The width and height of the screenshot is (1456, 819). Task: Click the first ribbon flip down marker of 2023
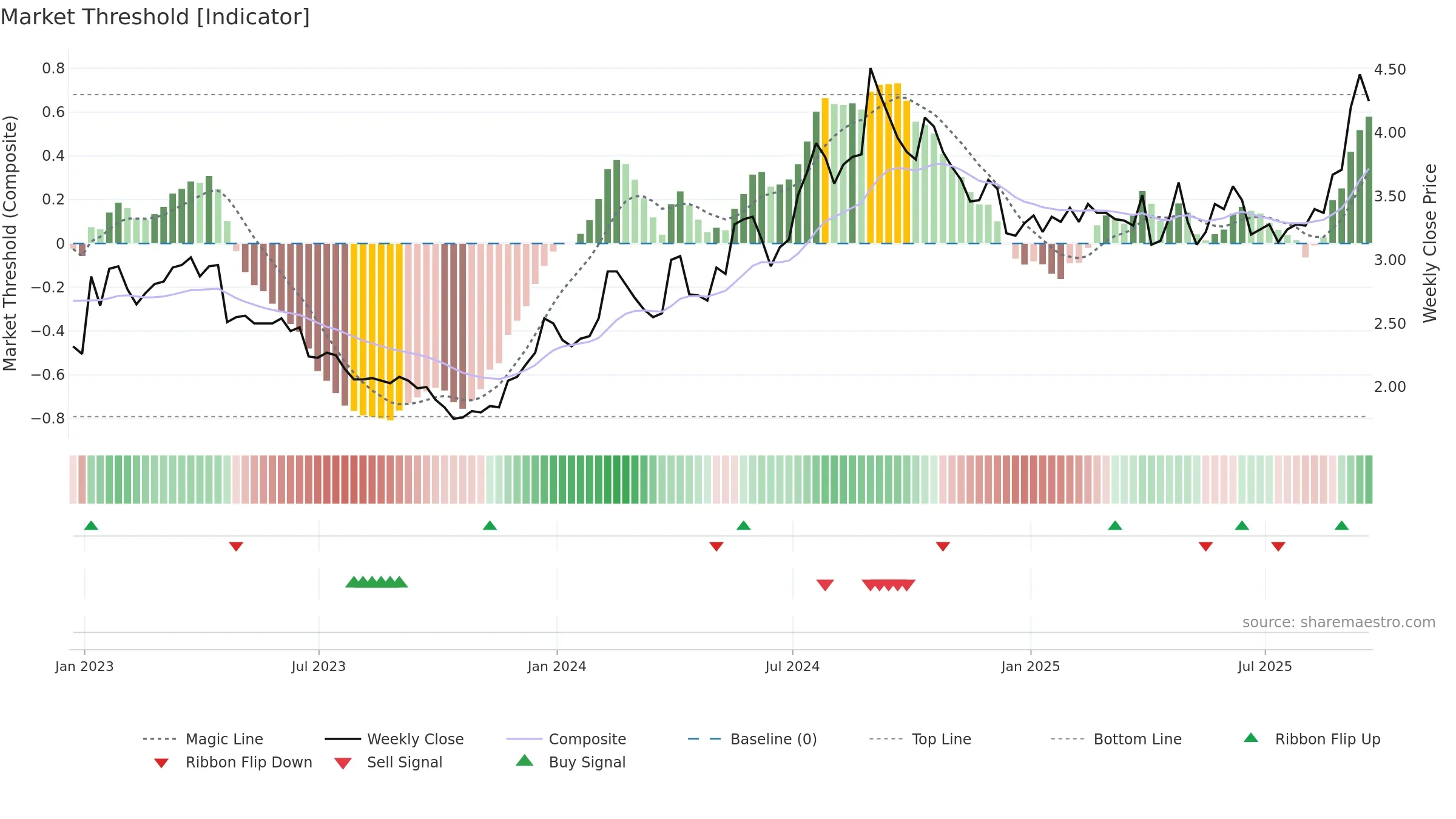(236, 547)
